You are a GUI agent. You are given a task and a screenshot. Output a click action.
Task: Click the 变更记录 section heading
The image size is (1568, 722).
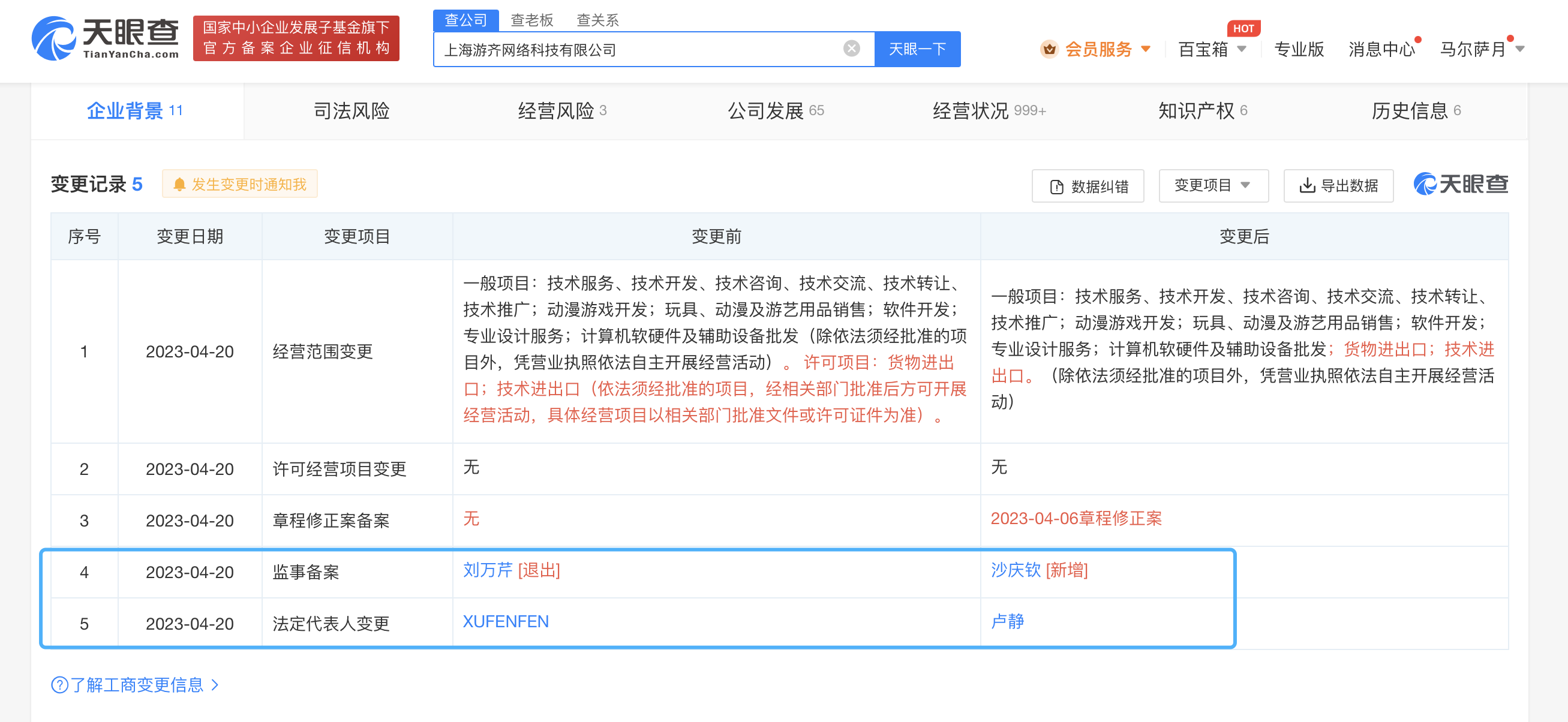[x=88, y=184]
